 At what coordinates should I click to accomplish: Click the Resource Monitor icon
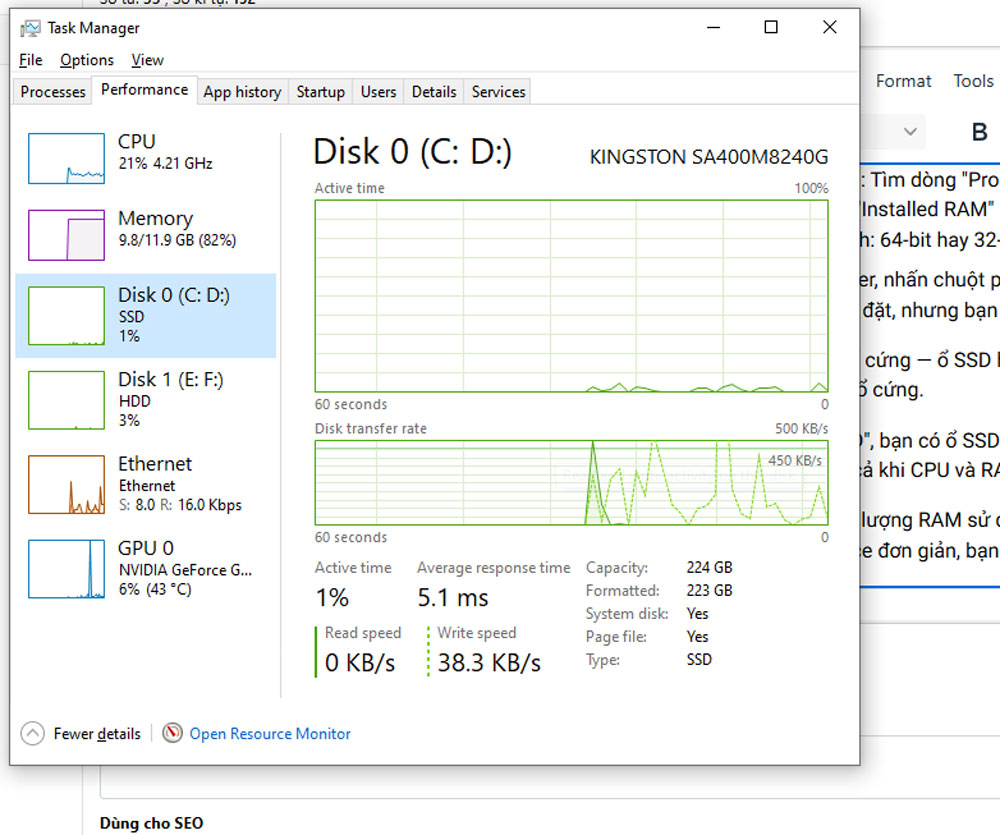[x=173, y=733]
